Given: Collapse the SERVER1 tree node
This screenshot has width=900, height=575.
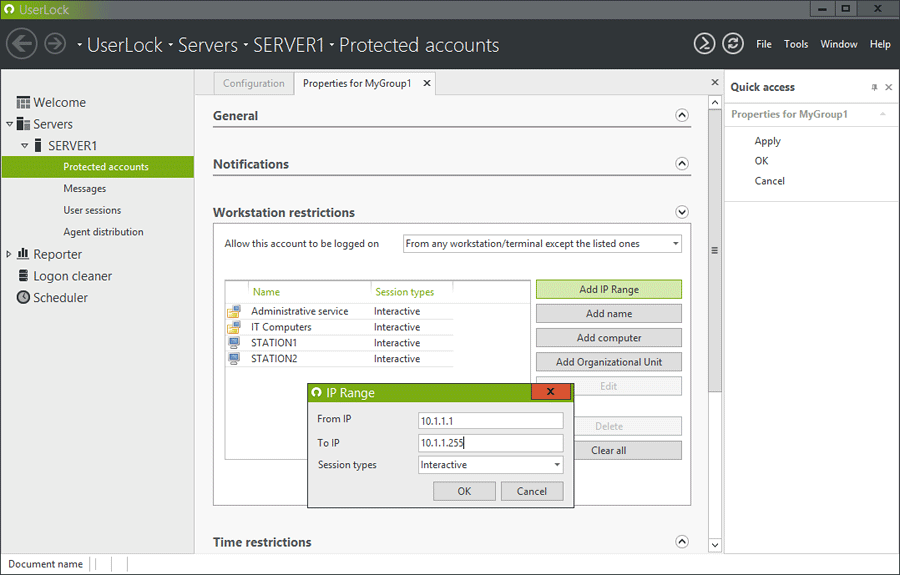Looking at the screenshot, I should click(25, 146).
